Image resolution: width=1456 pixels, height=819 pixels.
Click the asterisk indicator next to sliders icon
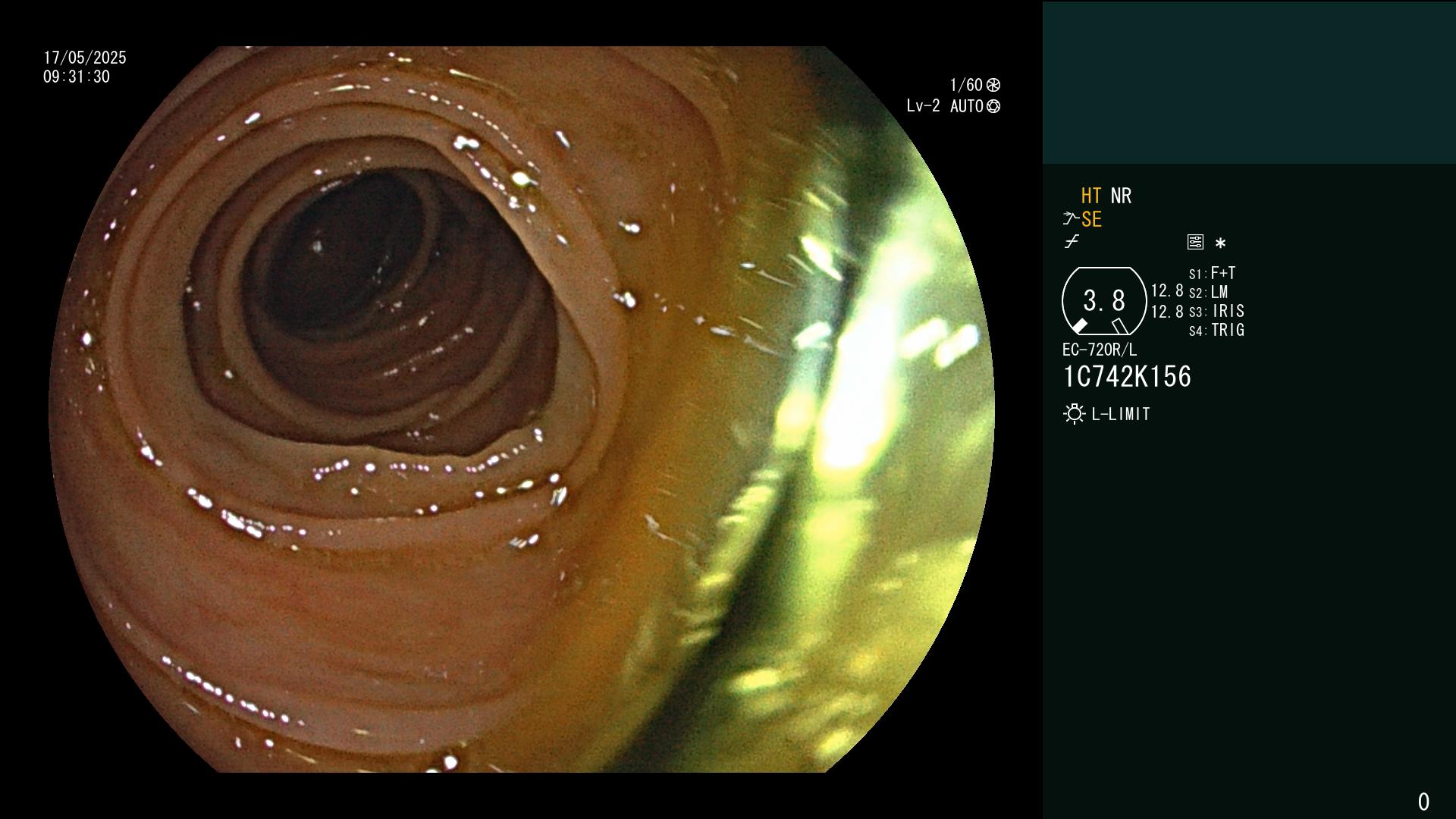[1220, 243]
